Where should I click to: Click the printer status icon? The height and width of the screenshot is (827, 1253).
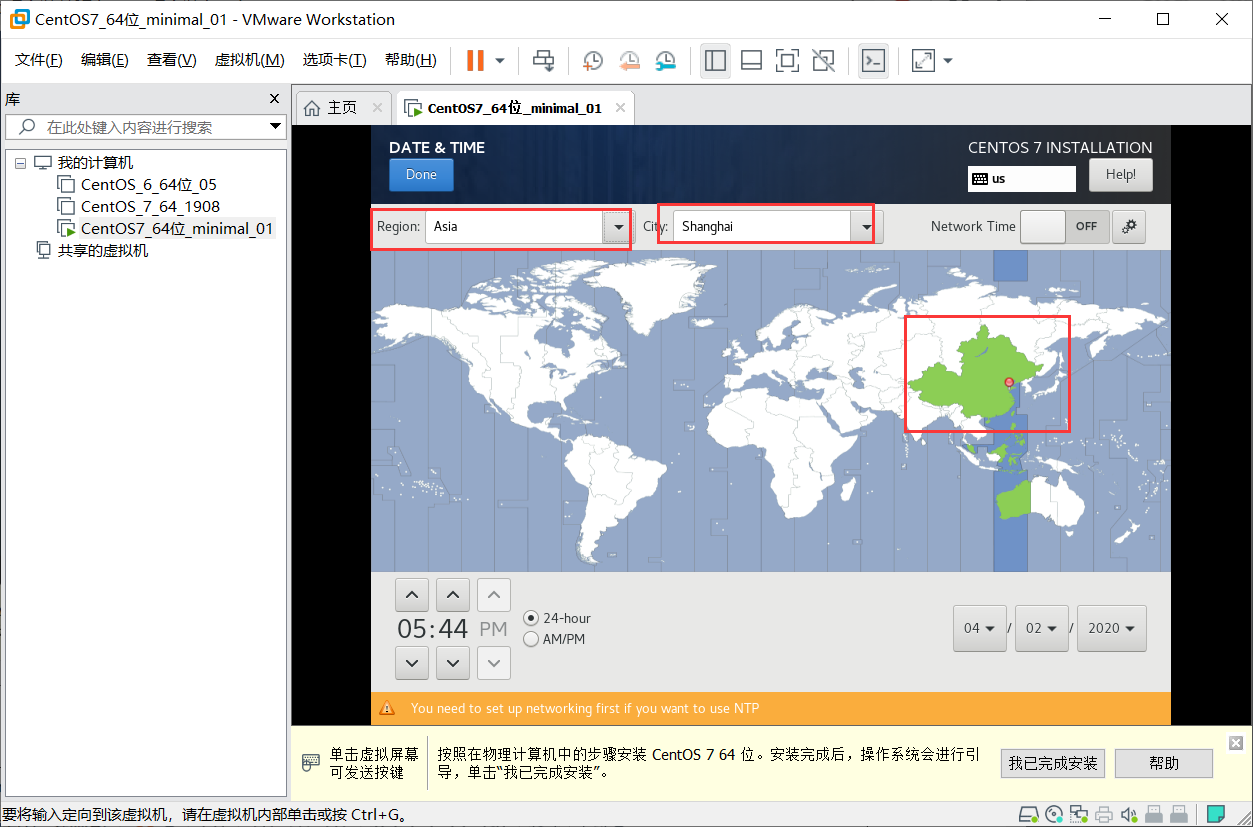coord(1104,814)
